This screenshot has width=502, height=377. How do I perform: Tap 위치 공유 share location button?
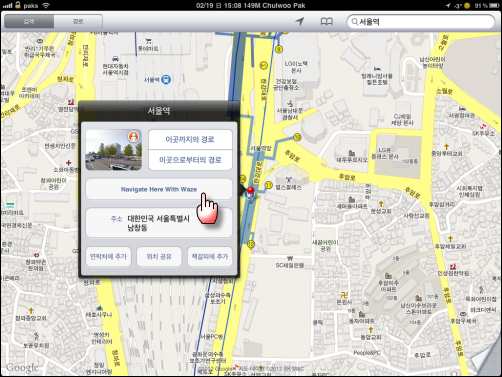(x=159, y=256)
